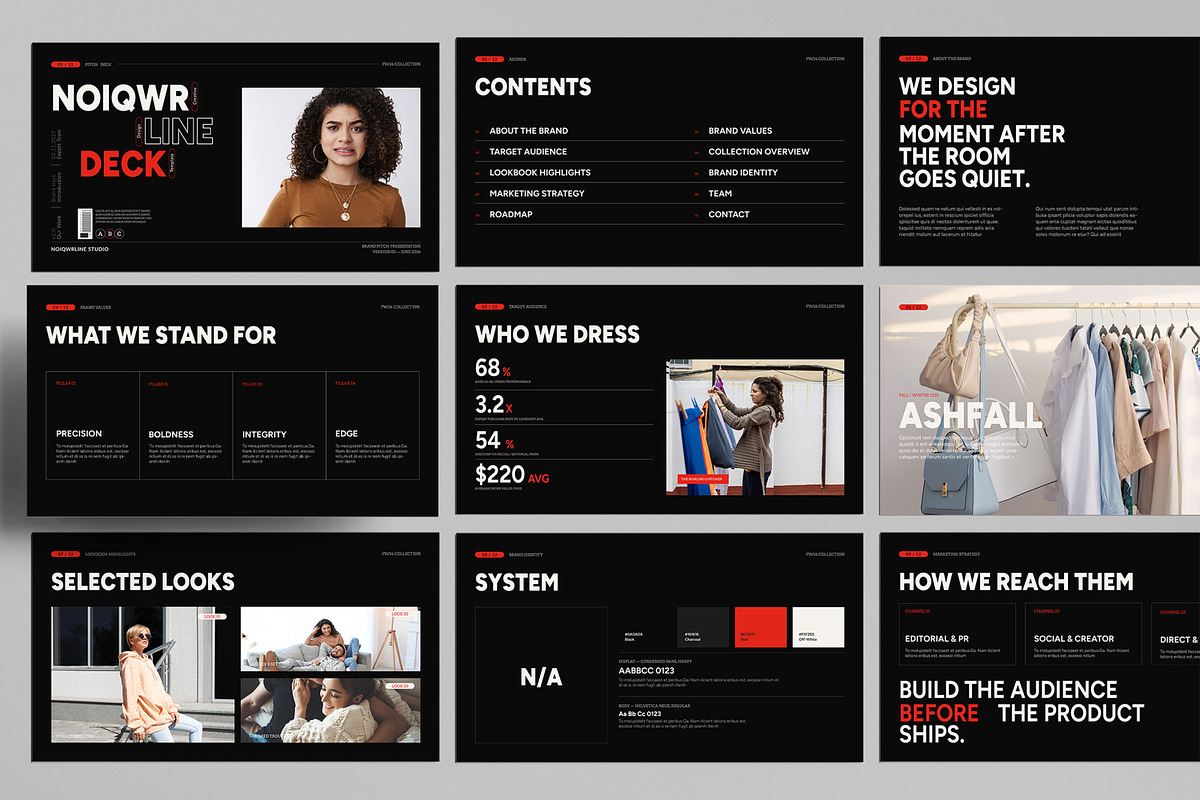Click the 02 / 12 badge on the Contents slide
This screenshot has height=800, width=1200.
489,59
